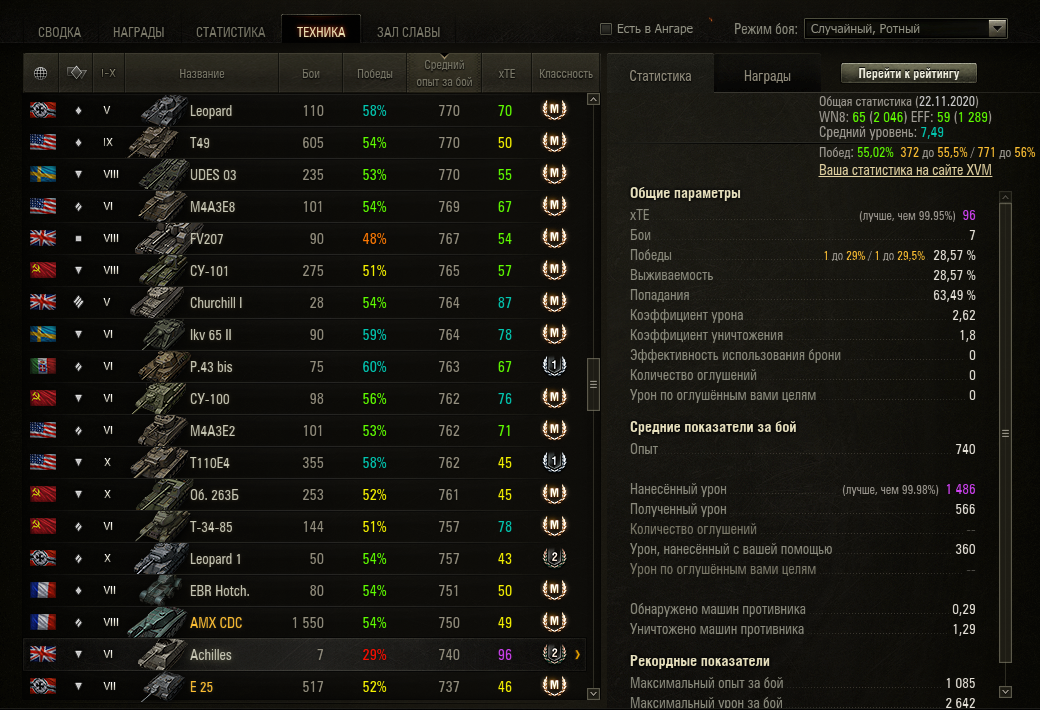Image resolution: width=1040 pixels, height=710 pixels.
Task: Click the statistics panel scrollbar handle
Action: [1006, 433]
